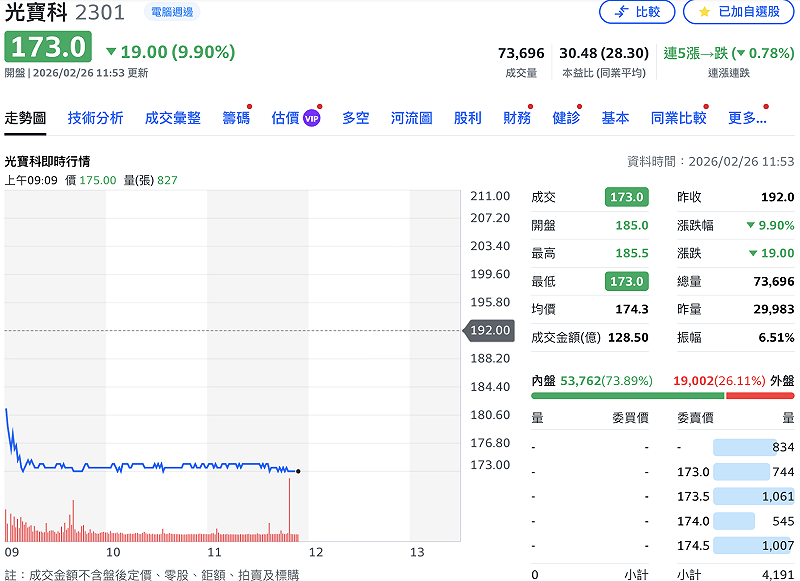This screenshot has width=800, height=581.
Task: Click the 192.00 reference price marker
Action: coord(490,330)
